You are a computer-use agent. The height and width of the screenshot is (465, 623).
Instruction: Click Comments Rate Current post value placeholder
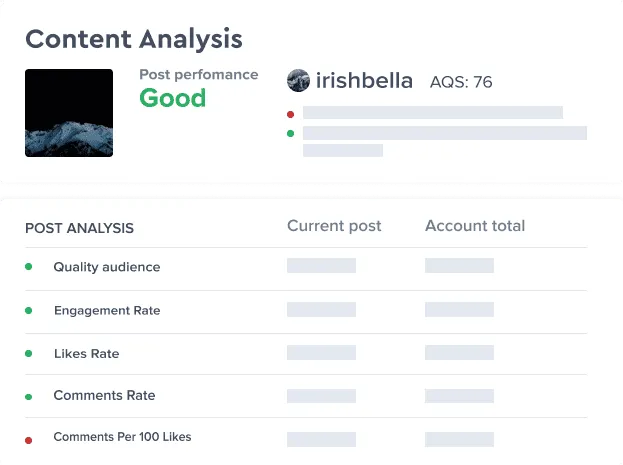click(321, 396)
